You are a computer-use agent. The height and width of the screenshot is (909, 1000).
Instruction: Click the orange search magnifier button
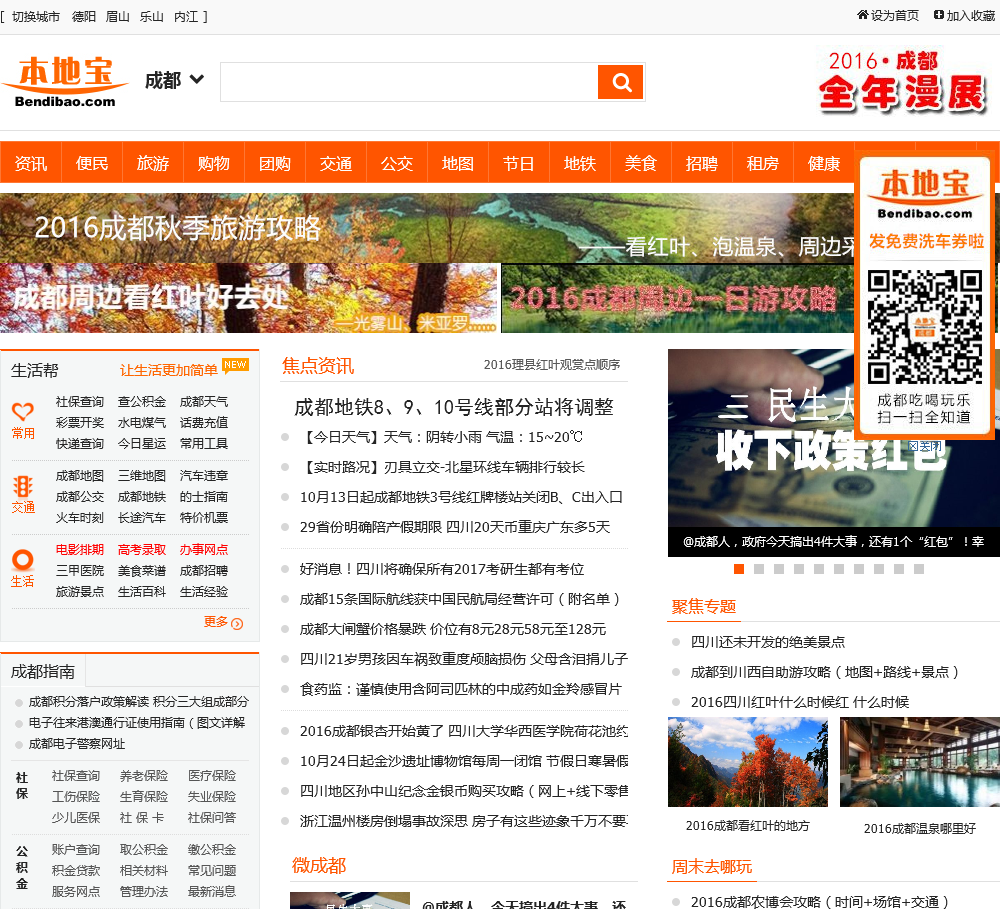click(620, 82)
